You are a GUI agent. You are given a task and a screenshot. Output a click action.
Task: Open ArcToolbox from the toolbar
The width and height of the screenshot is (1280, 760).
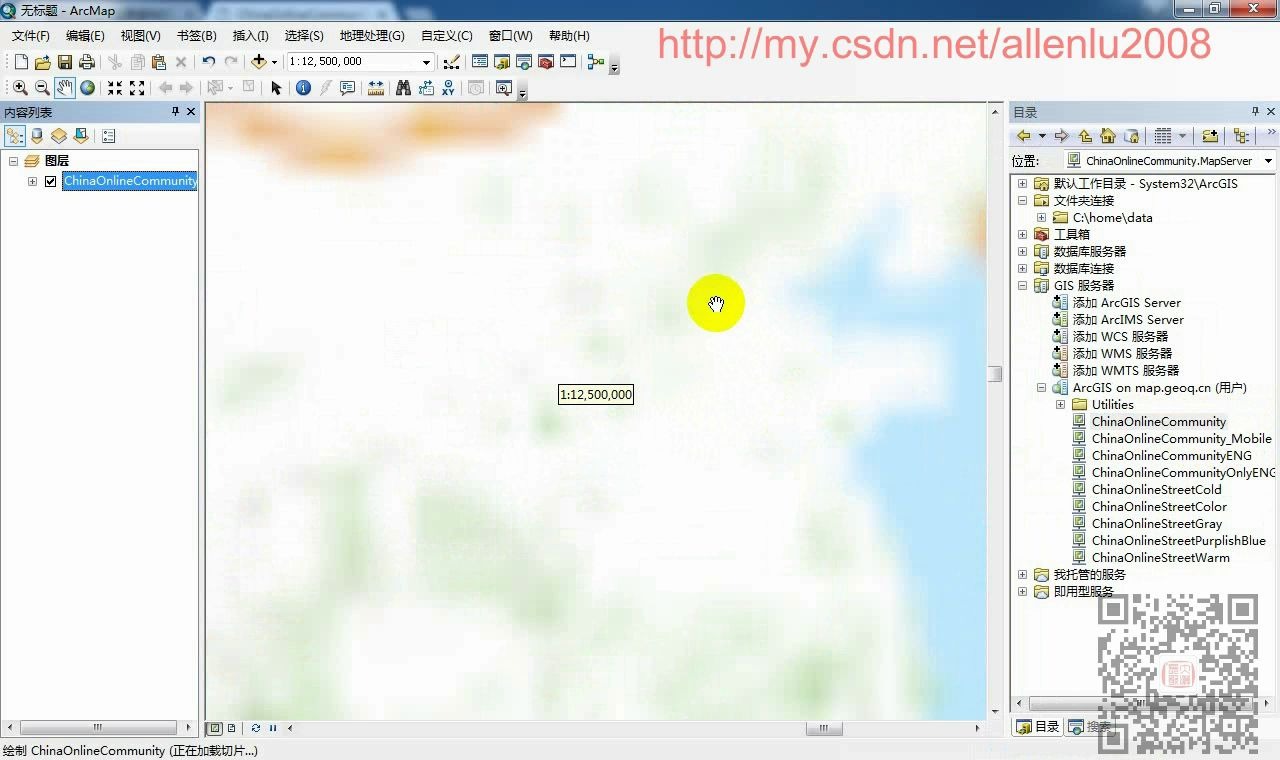tap(547, 61)
